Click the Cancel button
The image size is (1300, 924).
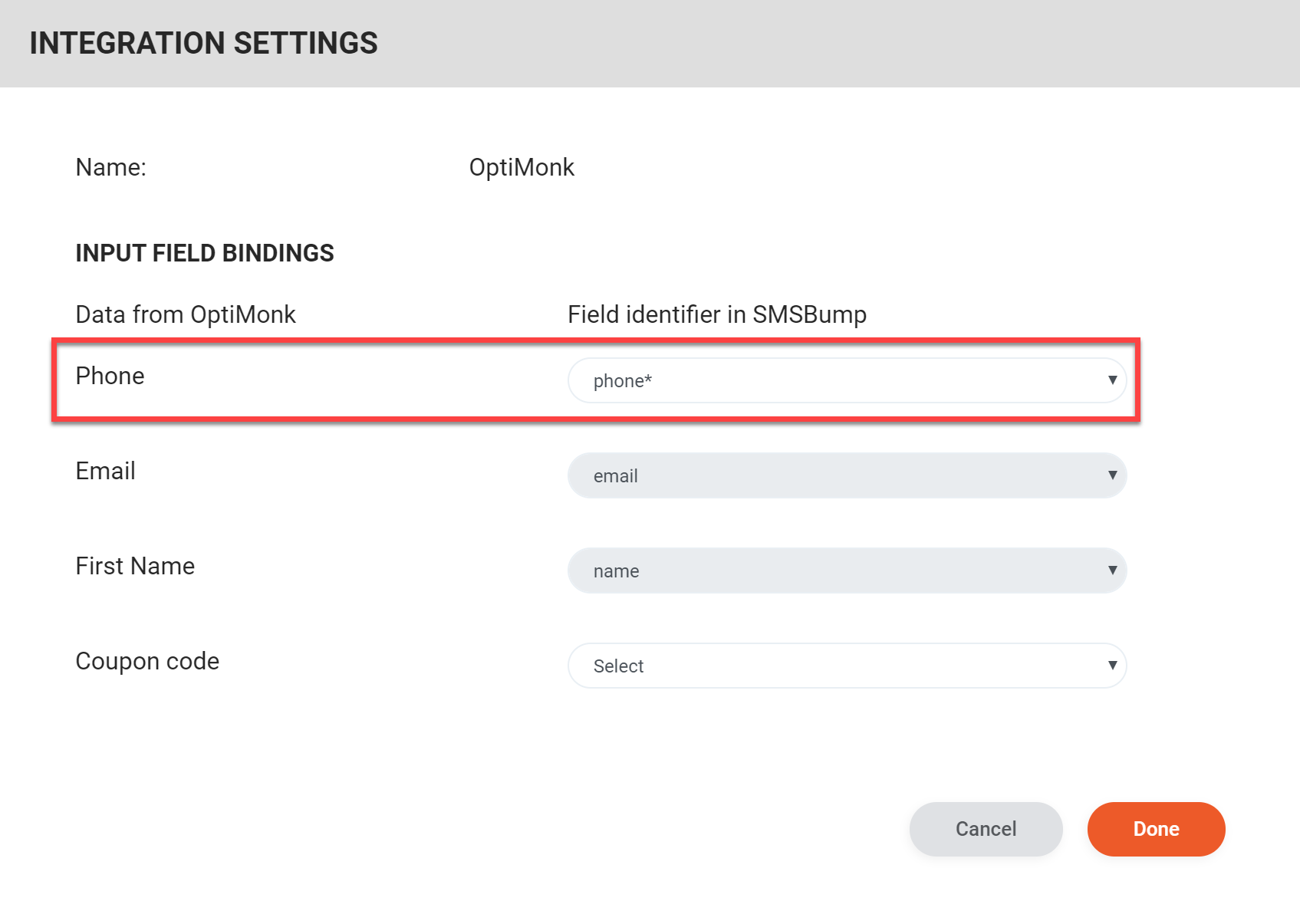(986, 829)
